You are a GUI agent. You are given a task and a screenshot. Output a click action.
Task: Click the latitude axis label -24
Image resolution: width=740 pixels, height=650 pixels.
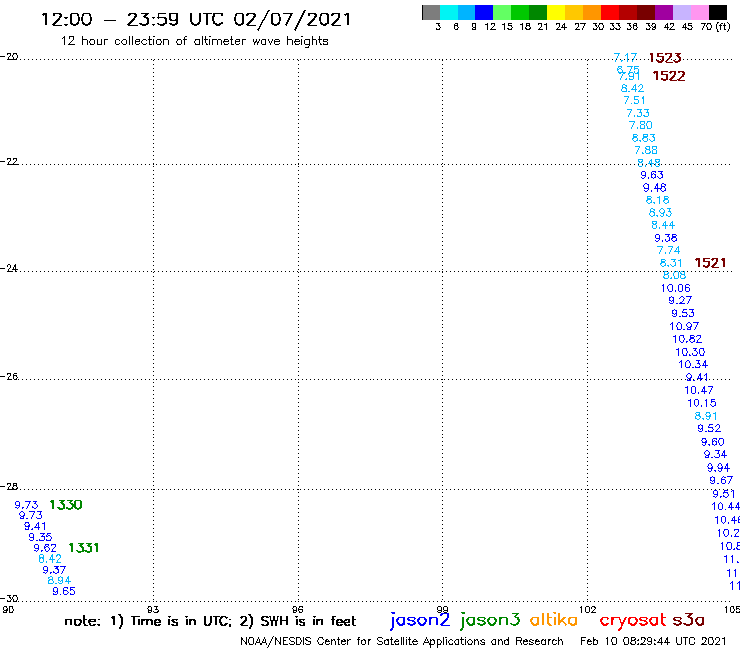click(9, 268)
